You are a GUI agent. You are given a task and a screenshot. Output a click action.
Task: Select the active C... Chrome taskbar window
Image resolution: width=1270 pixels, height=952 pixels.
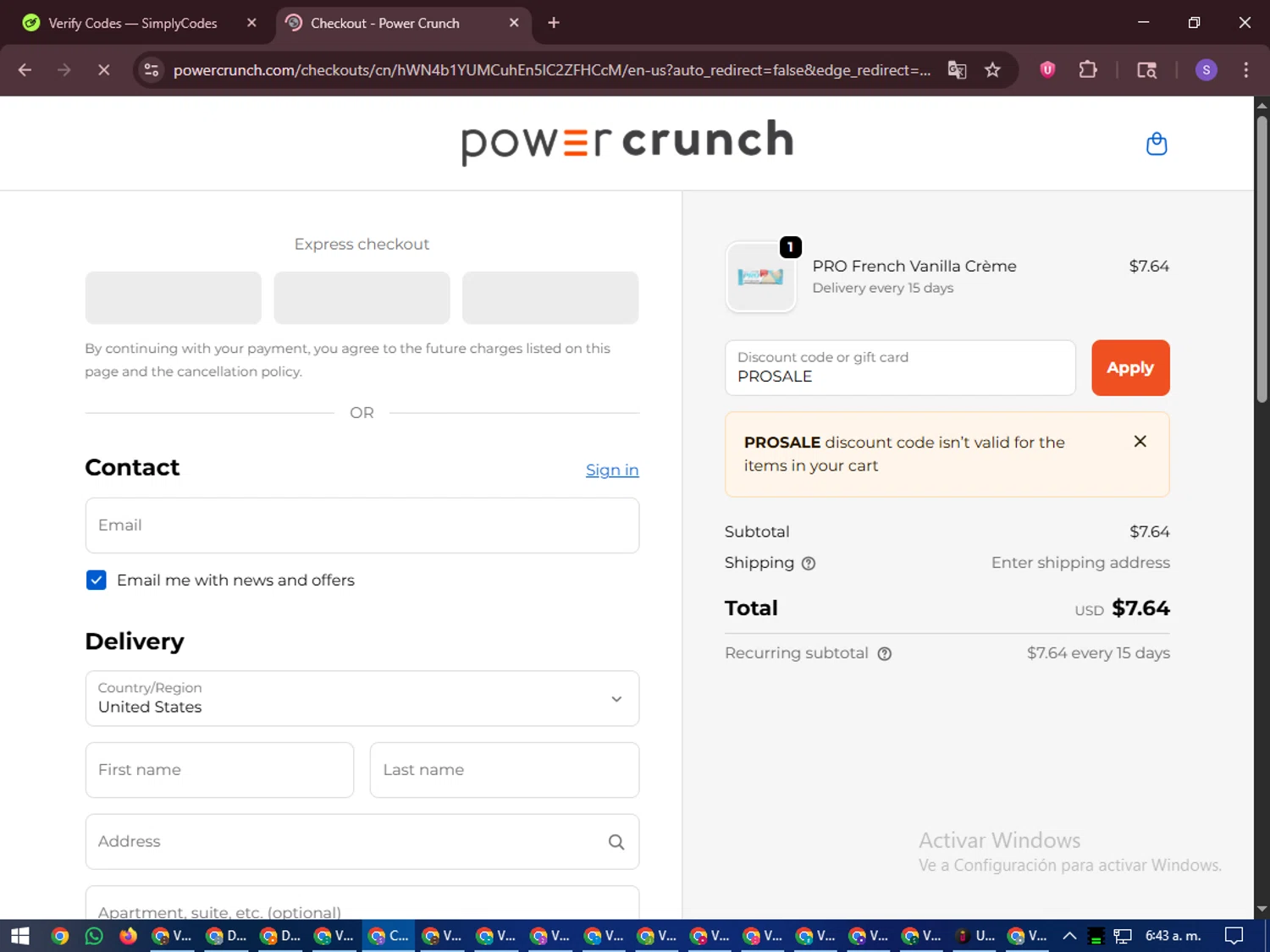tap(389, 936)
